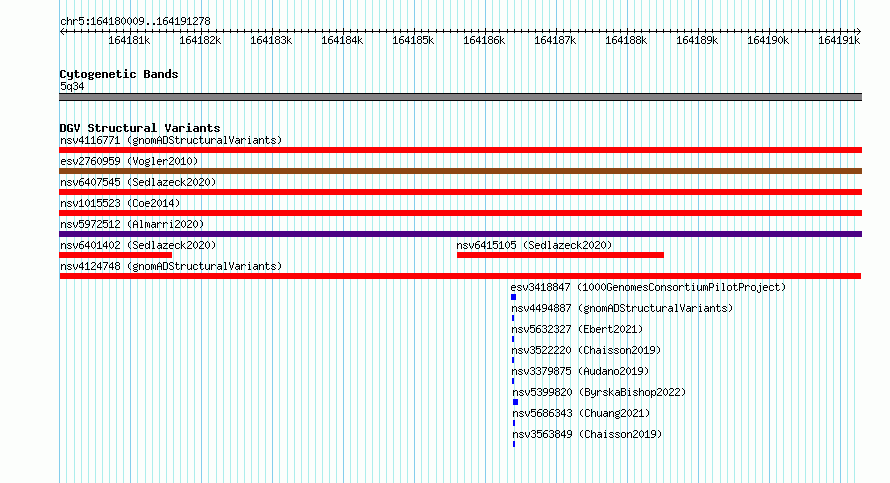
Task: Select the red bar under nsv4124748
Action: (x=460, y=276)
